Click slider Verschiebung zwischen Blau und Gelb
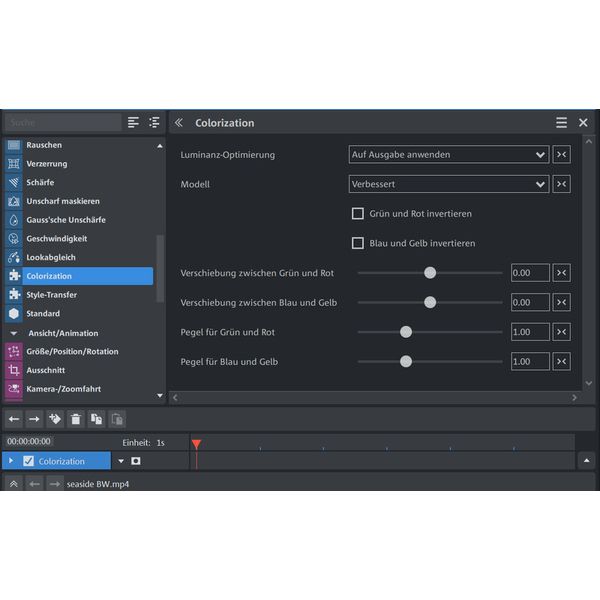This screenshot has height=600, width=600. pos(430,302)
